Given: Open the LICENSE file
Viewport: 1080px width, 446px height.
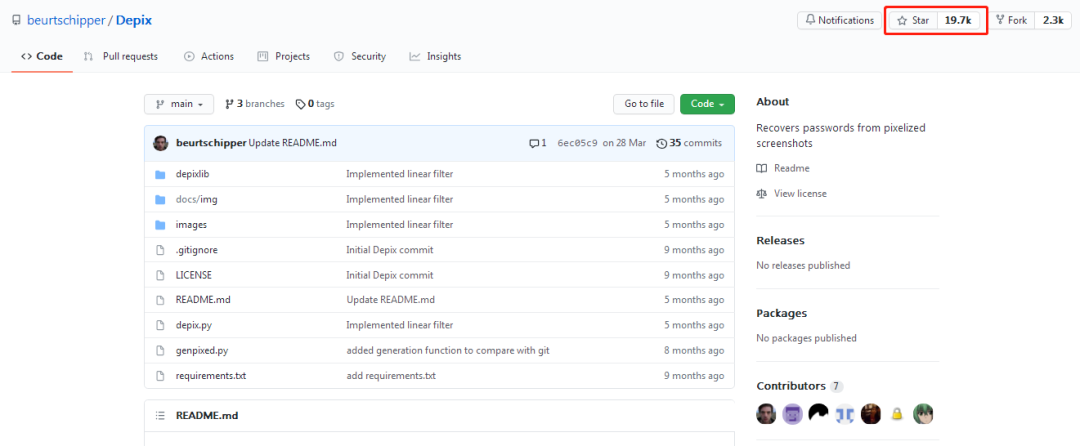Looking at the screenshot, I should (194, 275).
